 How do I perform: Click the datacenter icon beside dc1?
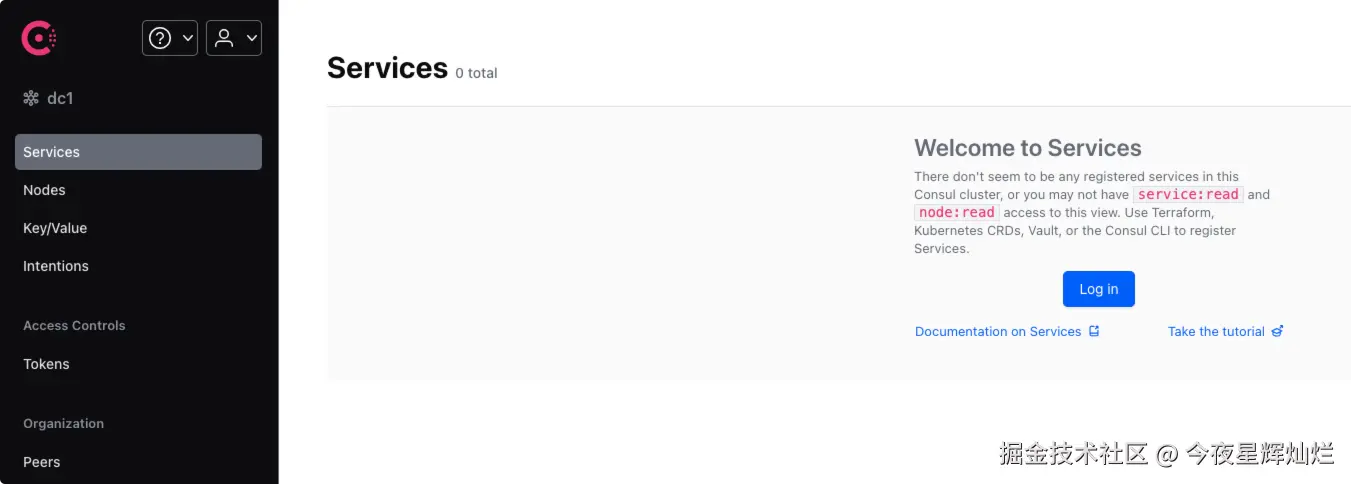point(31,98)
